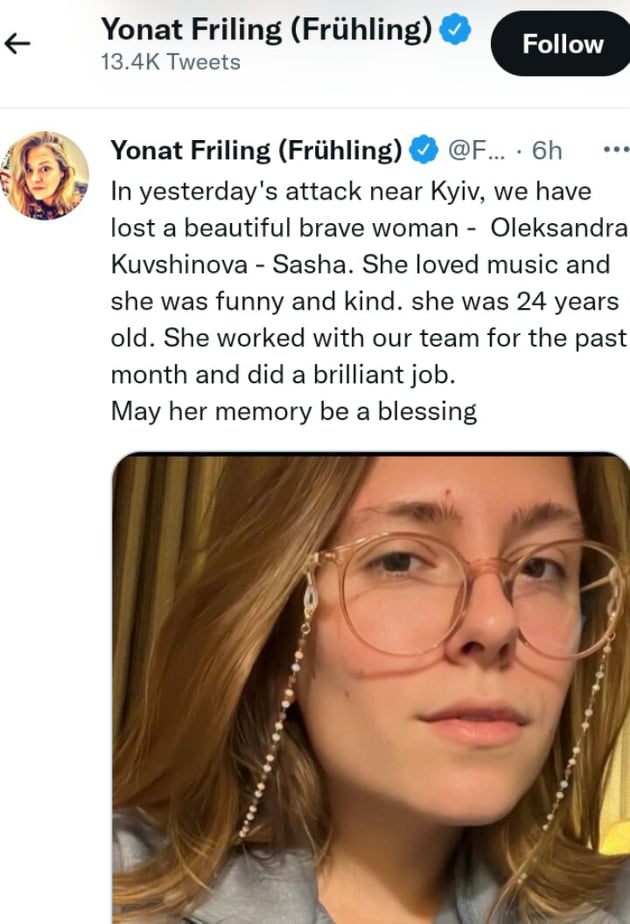Screen dimensions: 630x924
Task: Tap the 13.4K Tweets count
Action: coord(170,62)
